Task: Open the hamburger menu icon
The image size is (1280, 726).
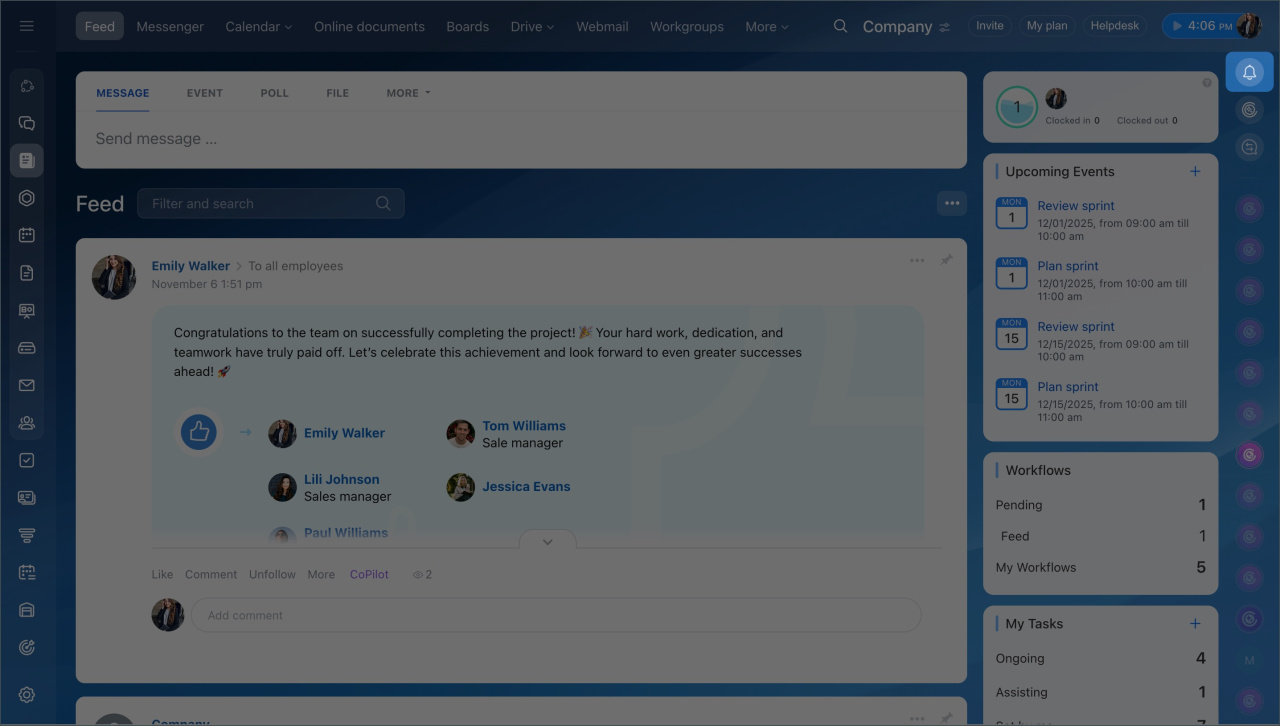Action: pos(27,26)
